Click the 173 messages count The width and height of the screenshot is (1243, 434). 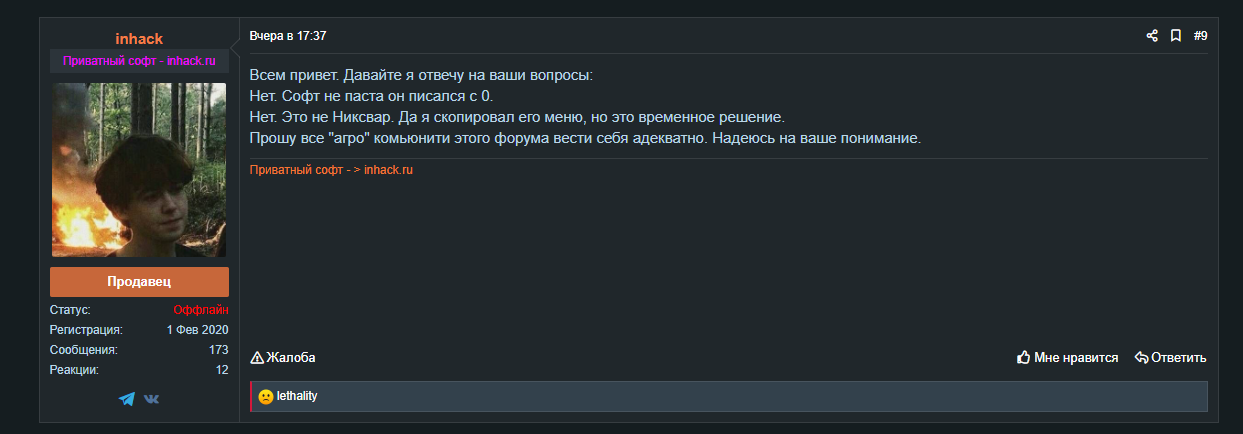pyautogui.click(x=219, y=350)
